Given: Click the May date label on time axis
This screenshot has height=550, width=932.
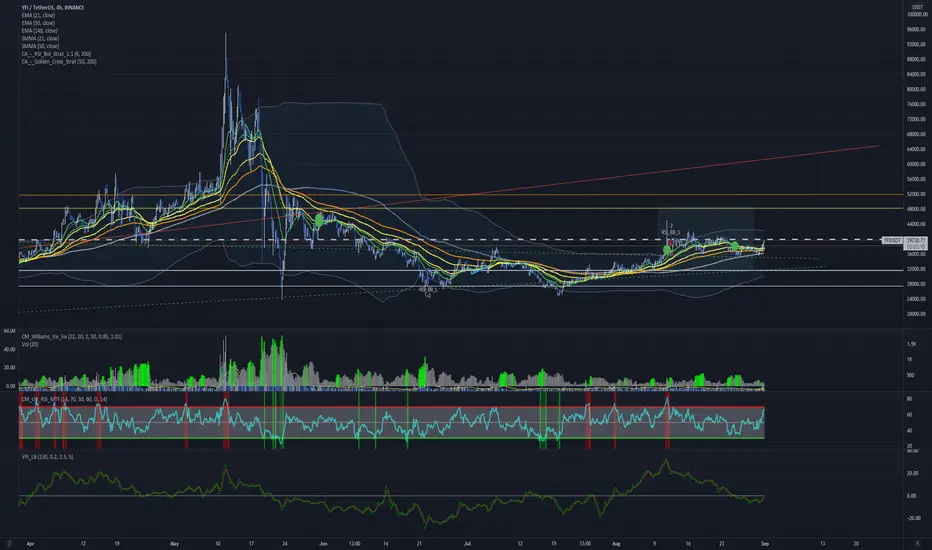Looking at the screenshot, I should point(174,543).
